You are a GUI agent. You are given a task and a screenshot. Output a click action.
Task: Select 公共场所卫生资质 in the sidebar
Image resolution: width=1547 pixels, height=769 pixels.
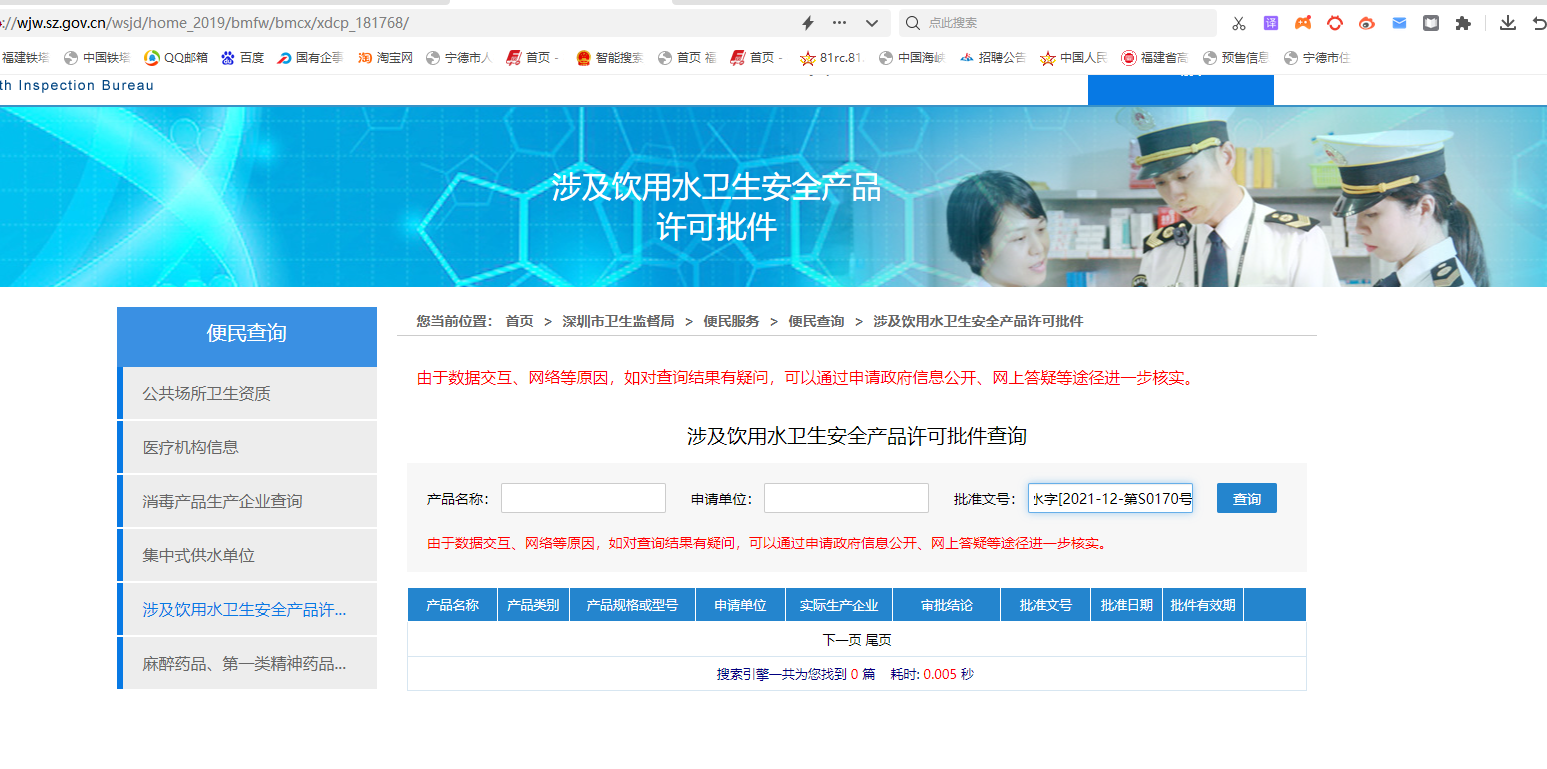coord(206,394)
